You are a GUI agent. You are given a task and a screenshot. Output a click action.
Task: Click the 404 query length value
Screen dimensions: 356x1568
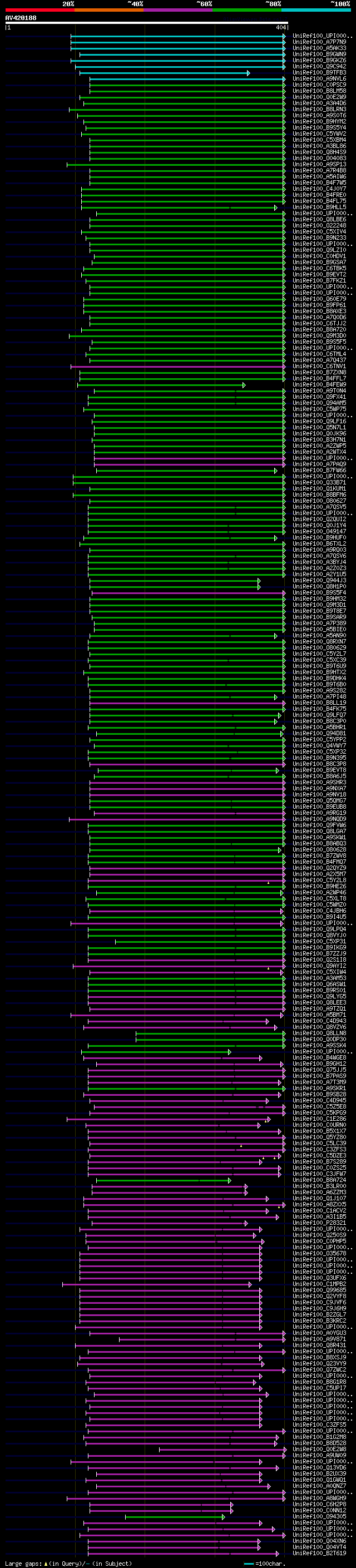point(280,27)
